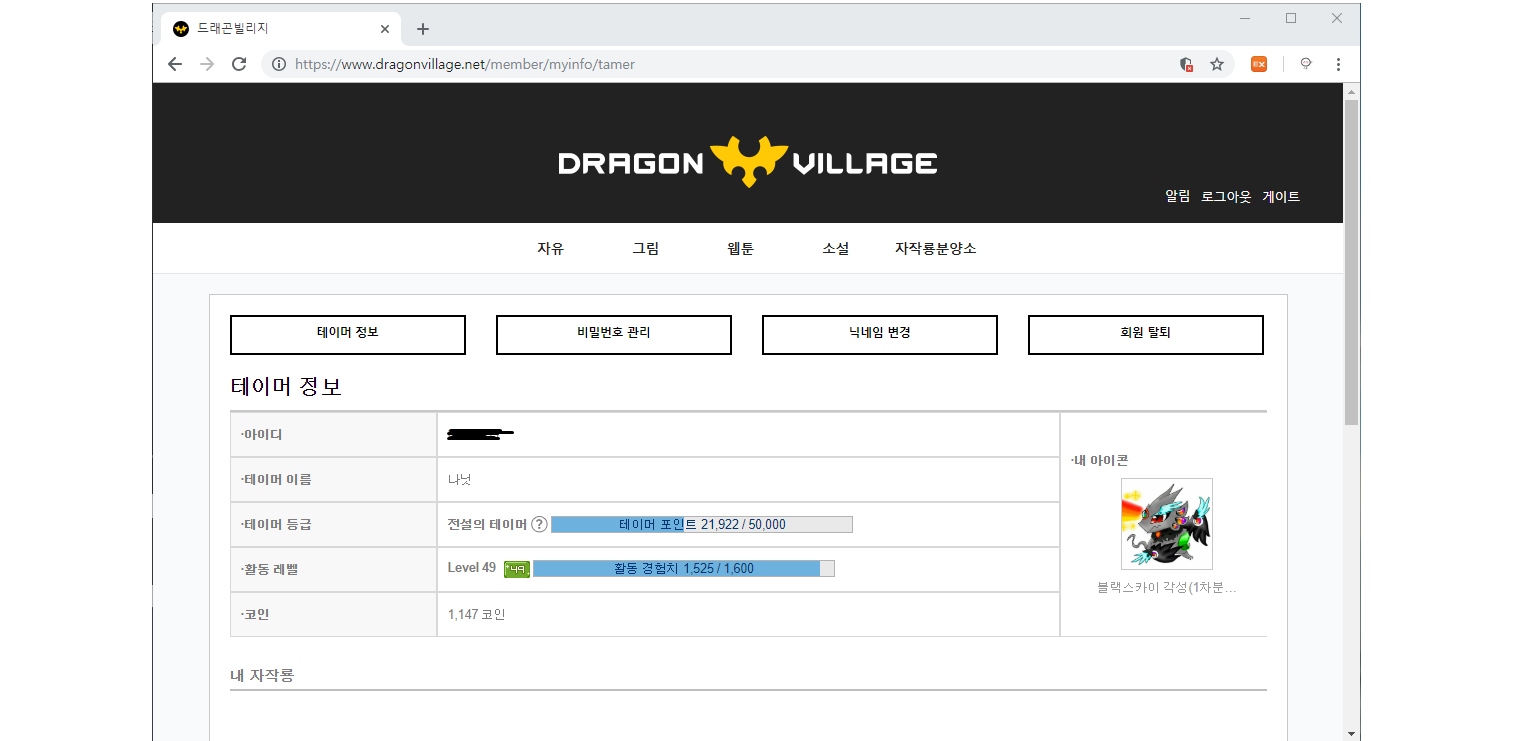
Task: Click the site info icon in address bar
Action: pyautogui.click(x=279, y=64)
